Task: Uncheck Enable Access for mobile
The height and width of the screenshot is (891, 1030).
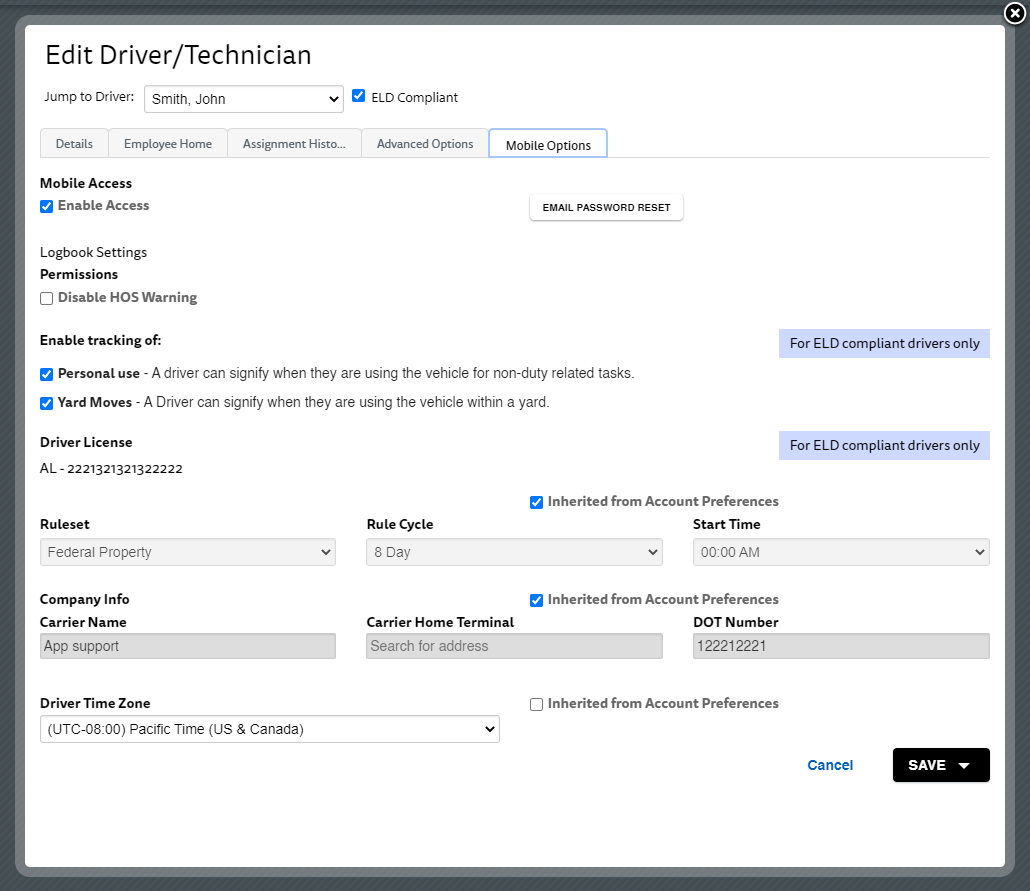Action: click(x=47, y=206)
